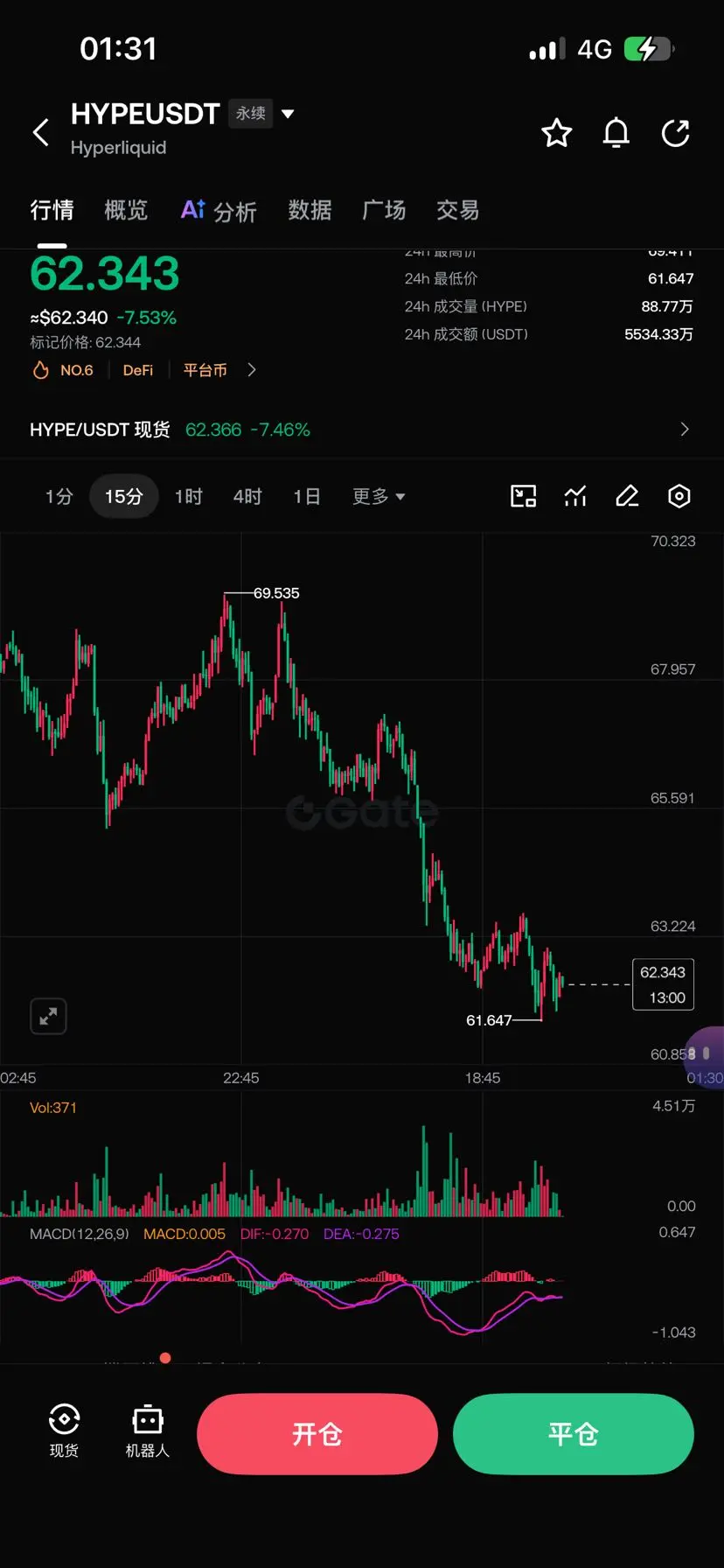
Task: Tap the spot price 62.366 text
Action: click(x=213, y=430)
